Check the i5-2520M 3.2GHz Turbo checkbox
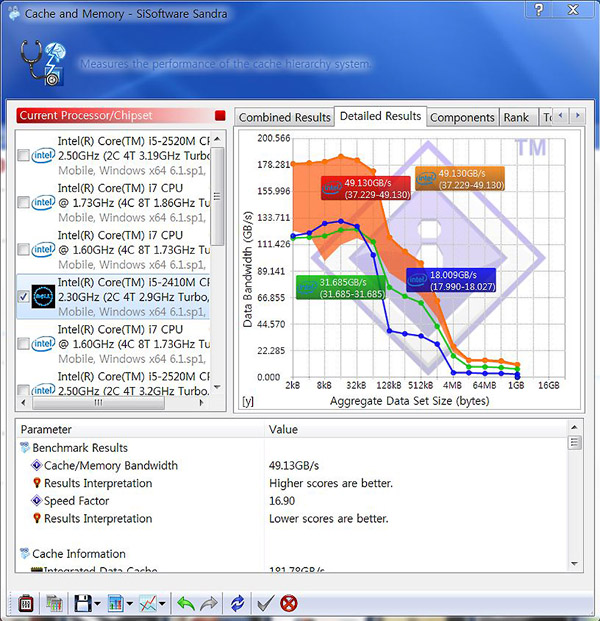The height and width of the screenshot is (621, 600). (x=23, y=390)
